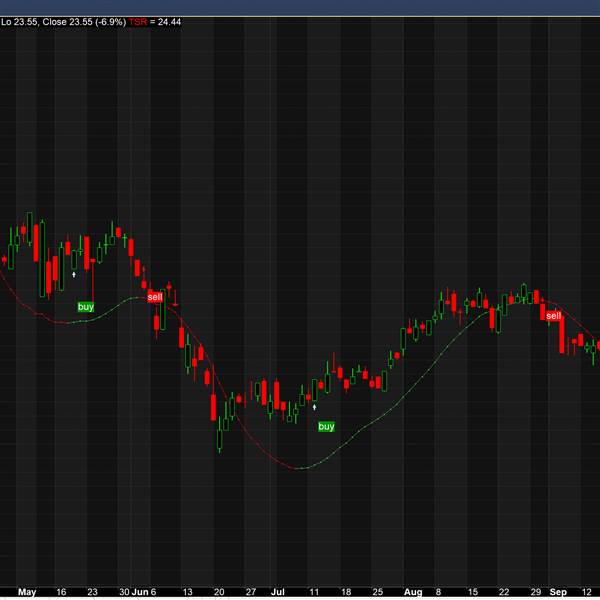Click the Sep label on date axis
Screen dimensions: 600x600
[x=558, y=592]
